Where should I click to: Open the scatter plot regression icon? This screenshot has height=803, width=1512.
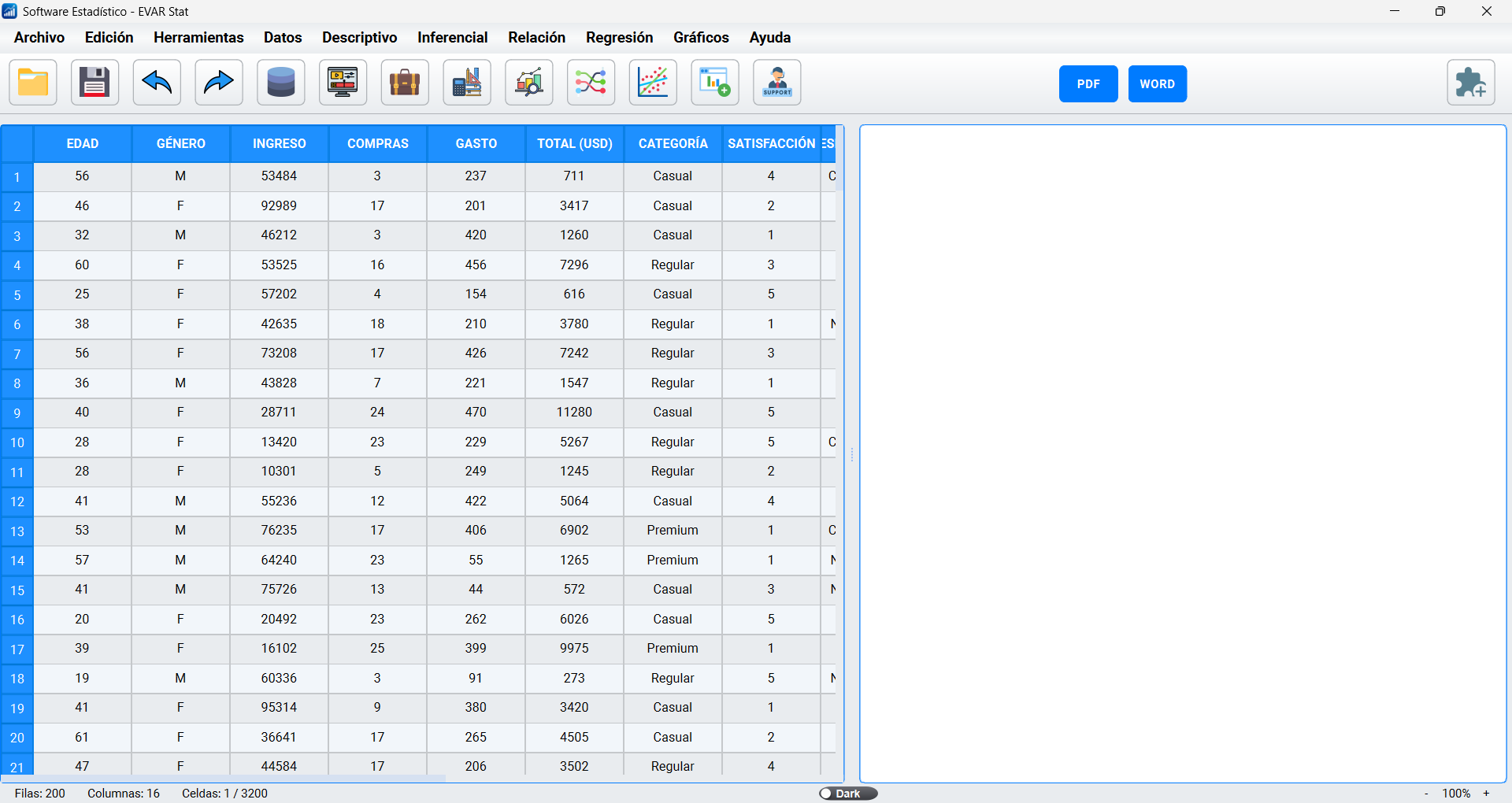click(653, 83)
